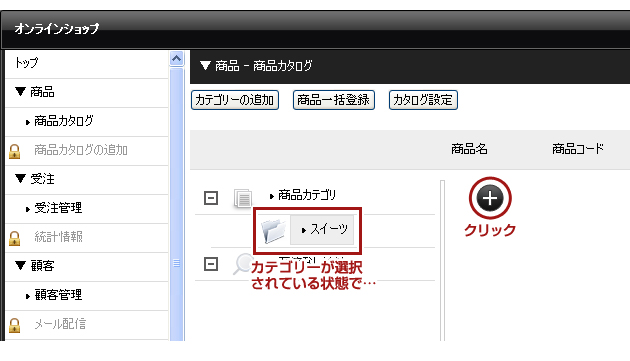Click the lock icon beside 統計情報

(14, 238)
